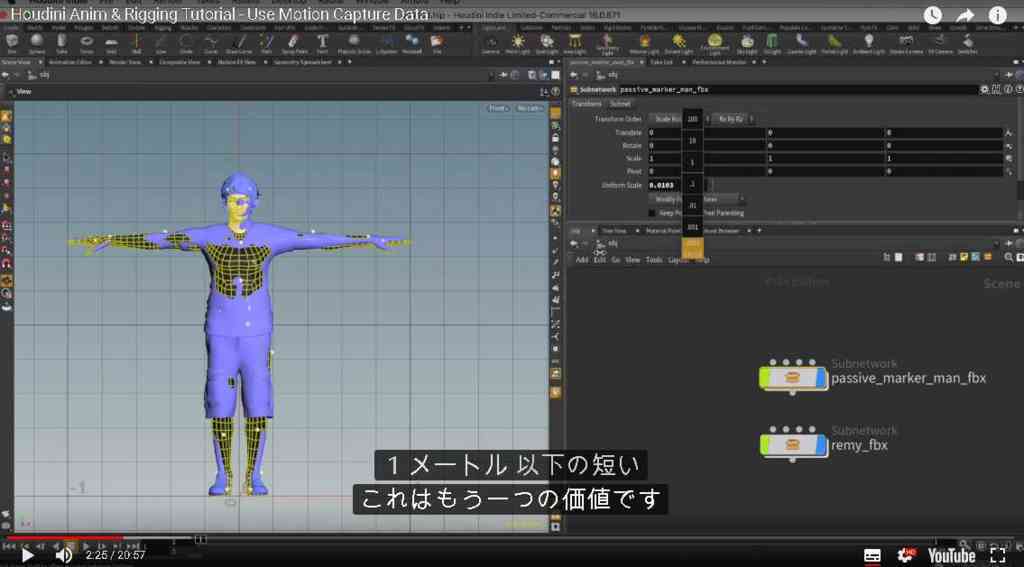Select the Platonic Solids shelf tool
This screenshot has height=567, width=1024.
pos(354,44)
